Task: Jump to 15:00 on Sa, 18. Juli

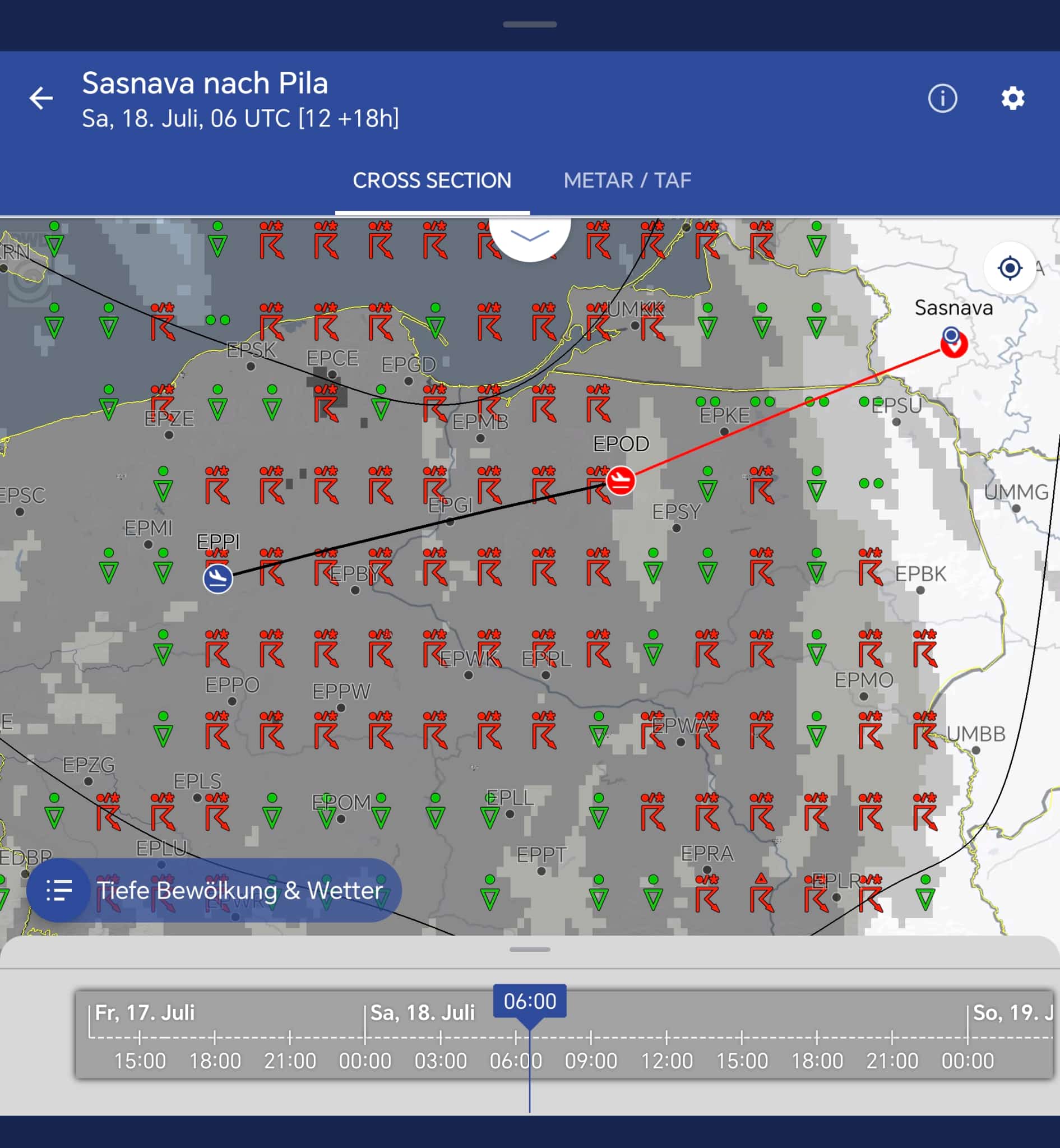Action: coord(742,1061)
